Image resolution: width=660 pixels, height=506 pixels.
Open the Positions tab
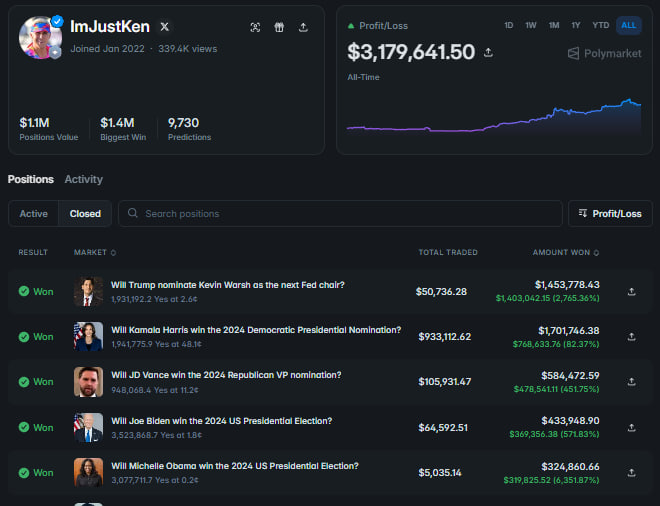(x=31, y=179)
